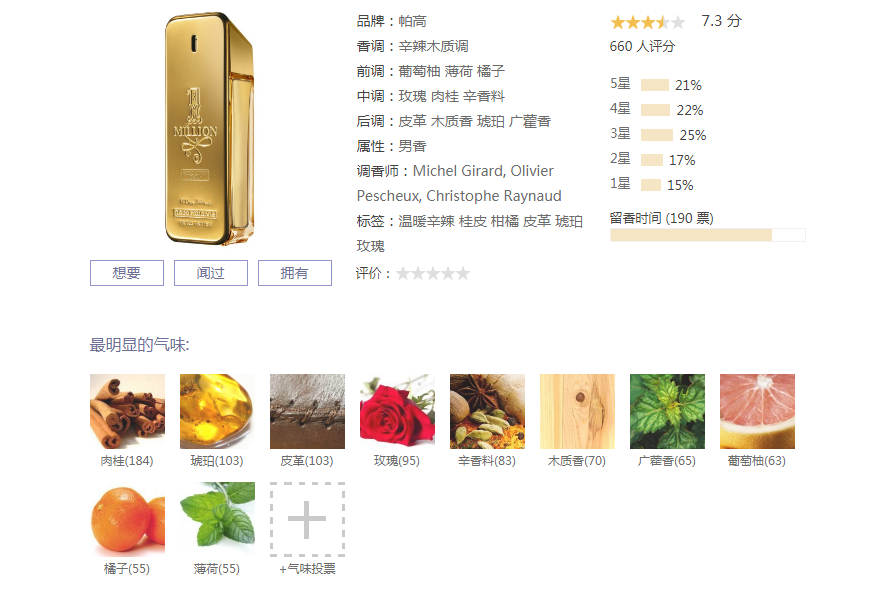Select the wood 木质香 scent image
The height and width of the screenshot is (599, 874).
point(577,411)
